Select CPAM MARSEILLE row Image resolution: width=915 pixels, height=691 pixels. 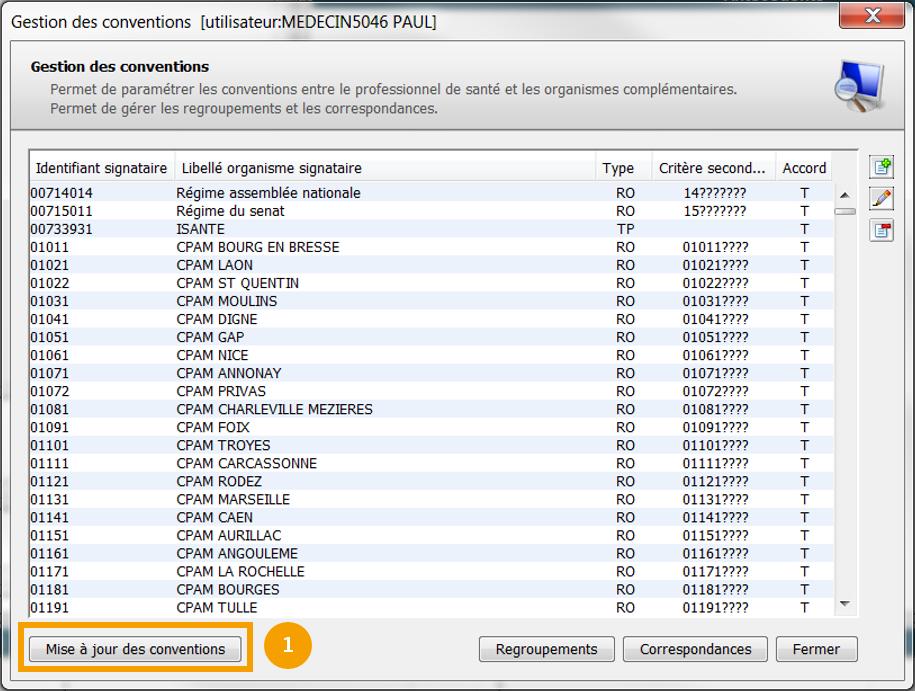[x=431, y=500]
